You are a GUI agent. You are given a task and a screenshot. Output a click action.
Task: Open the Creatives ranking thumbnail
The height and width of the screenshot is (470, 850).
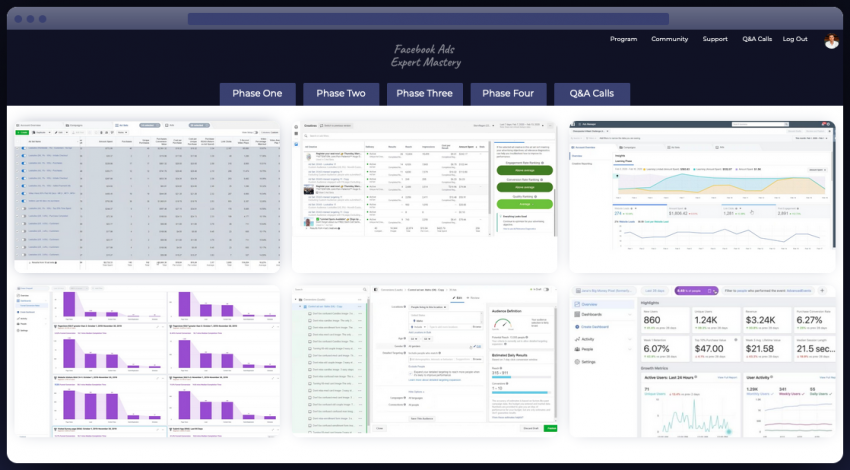(424, 196)
